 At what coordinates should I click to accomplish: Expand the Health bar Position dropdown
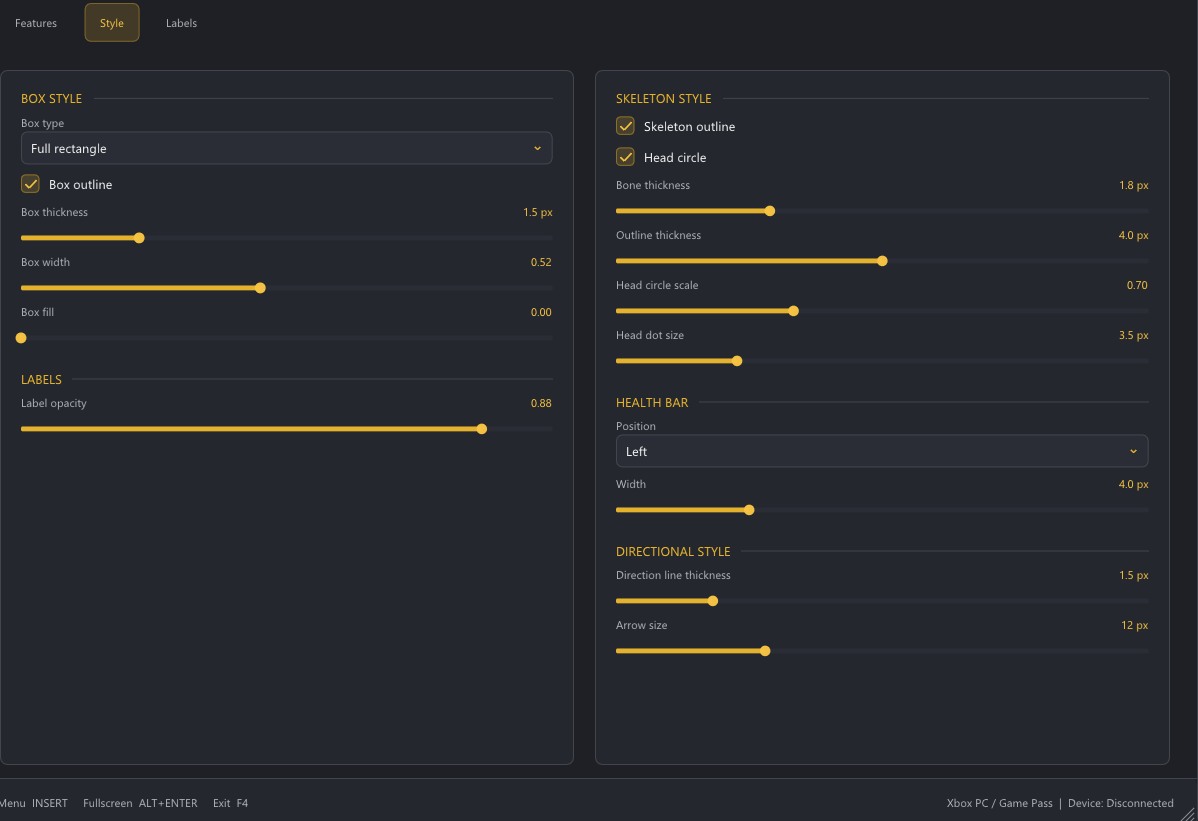(882, 451)
